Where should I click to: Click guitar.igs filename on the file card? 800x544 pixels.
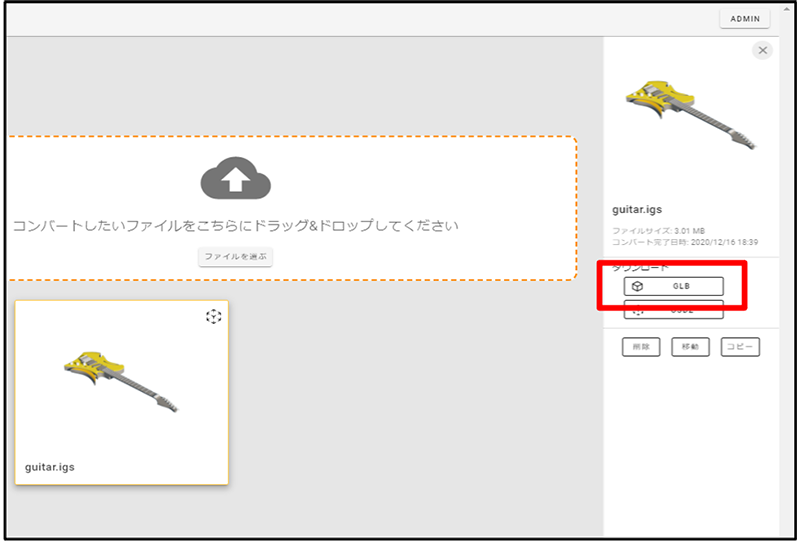[x=50, y=467]
